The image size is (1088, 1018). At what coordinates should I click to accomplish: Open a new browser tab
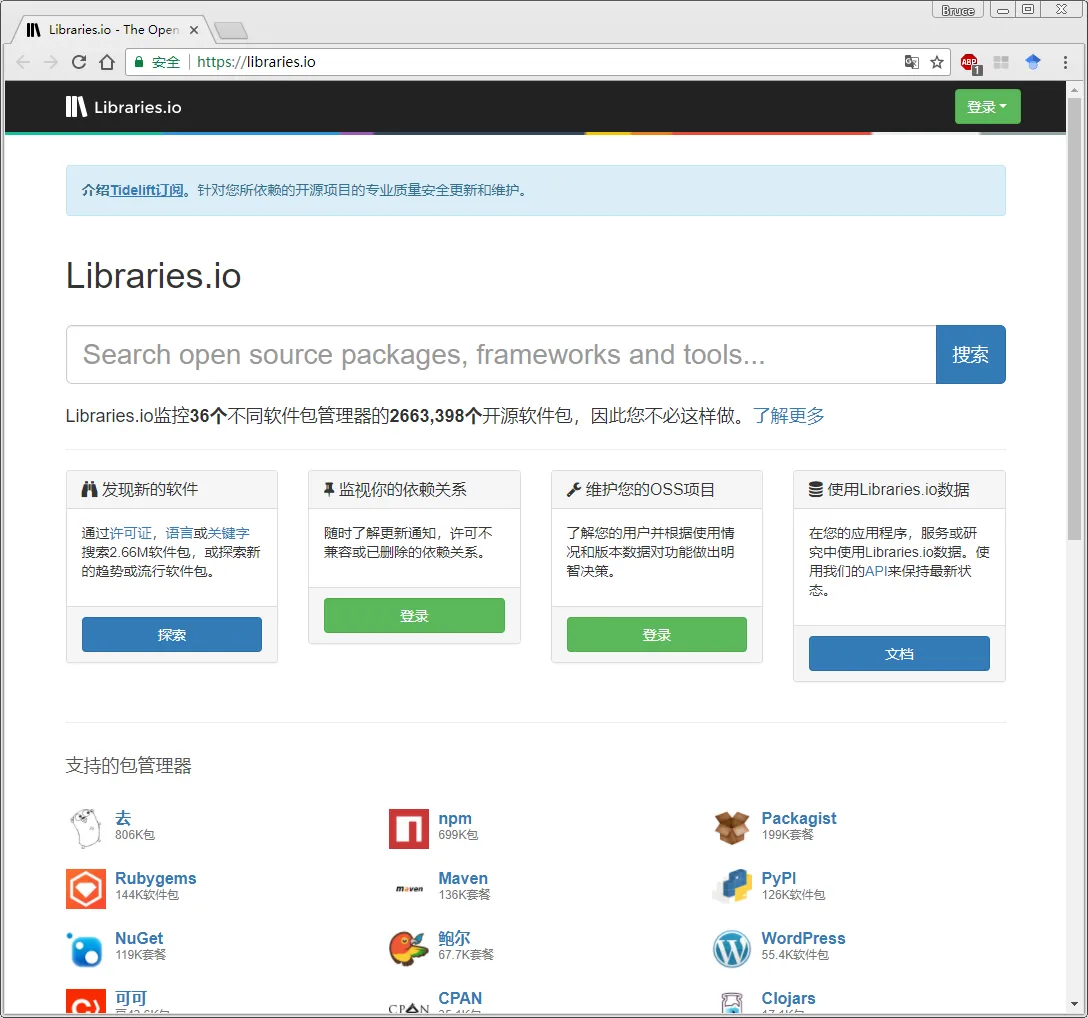click(230, 31)
